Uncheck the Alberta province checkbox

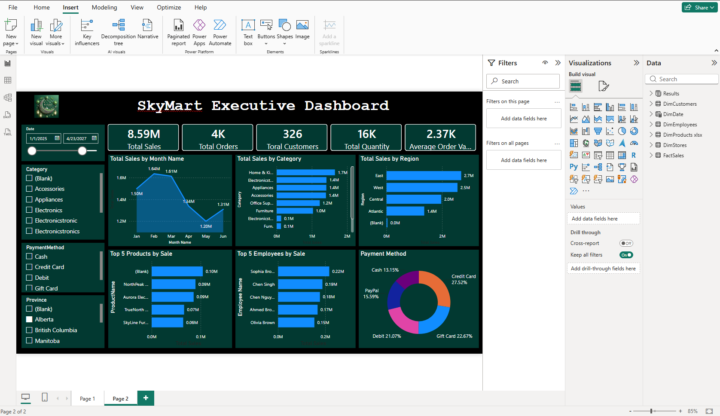(29, 319)
